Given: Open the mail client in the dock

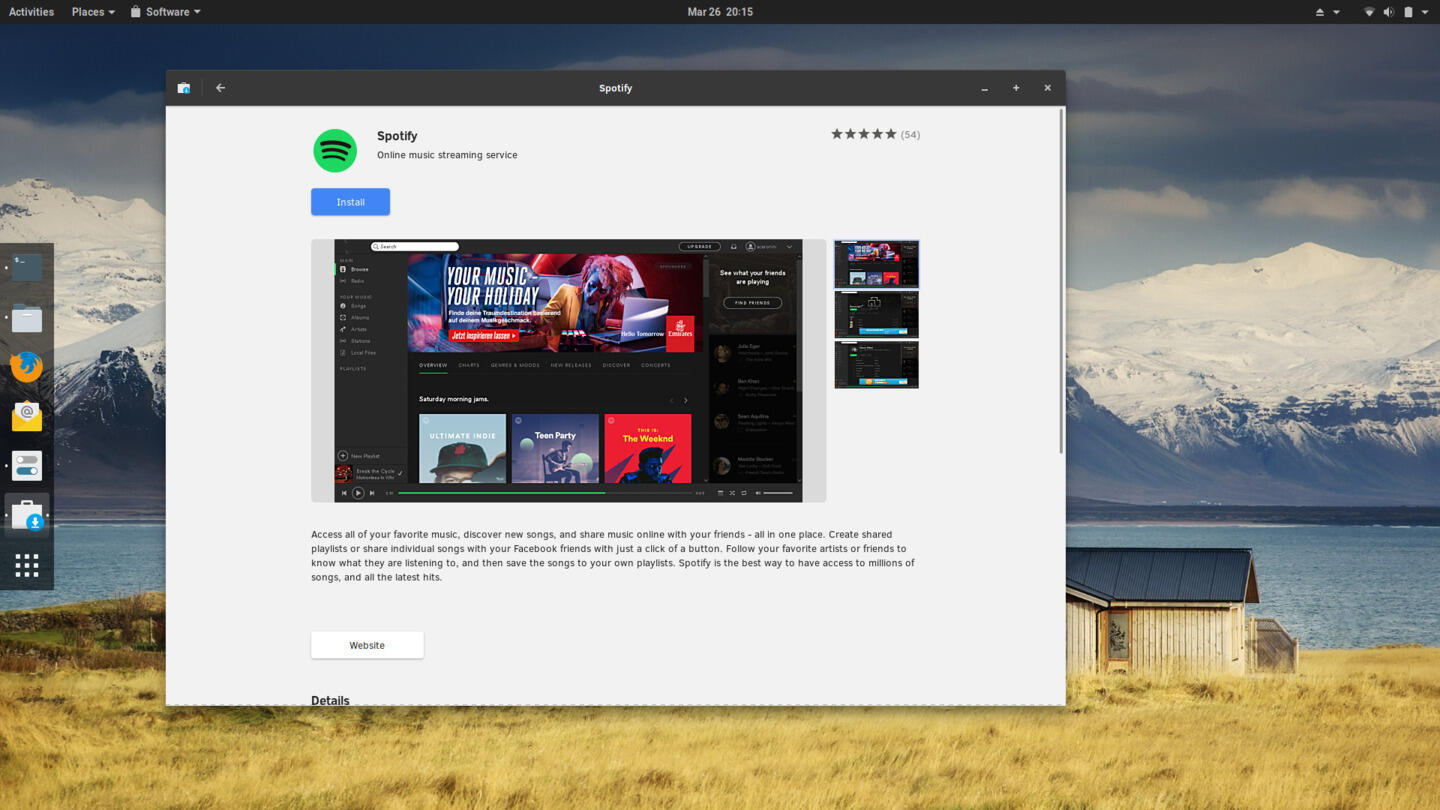Looking at the screenshot, I should (27, 416).
